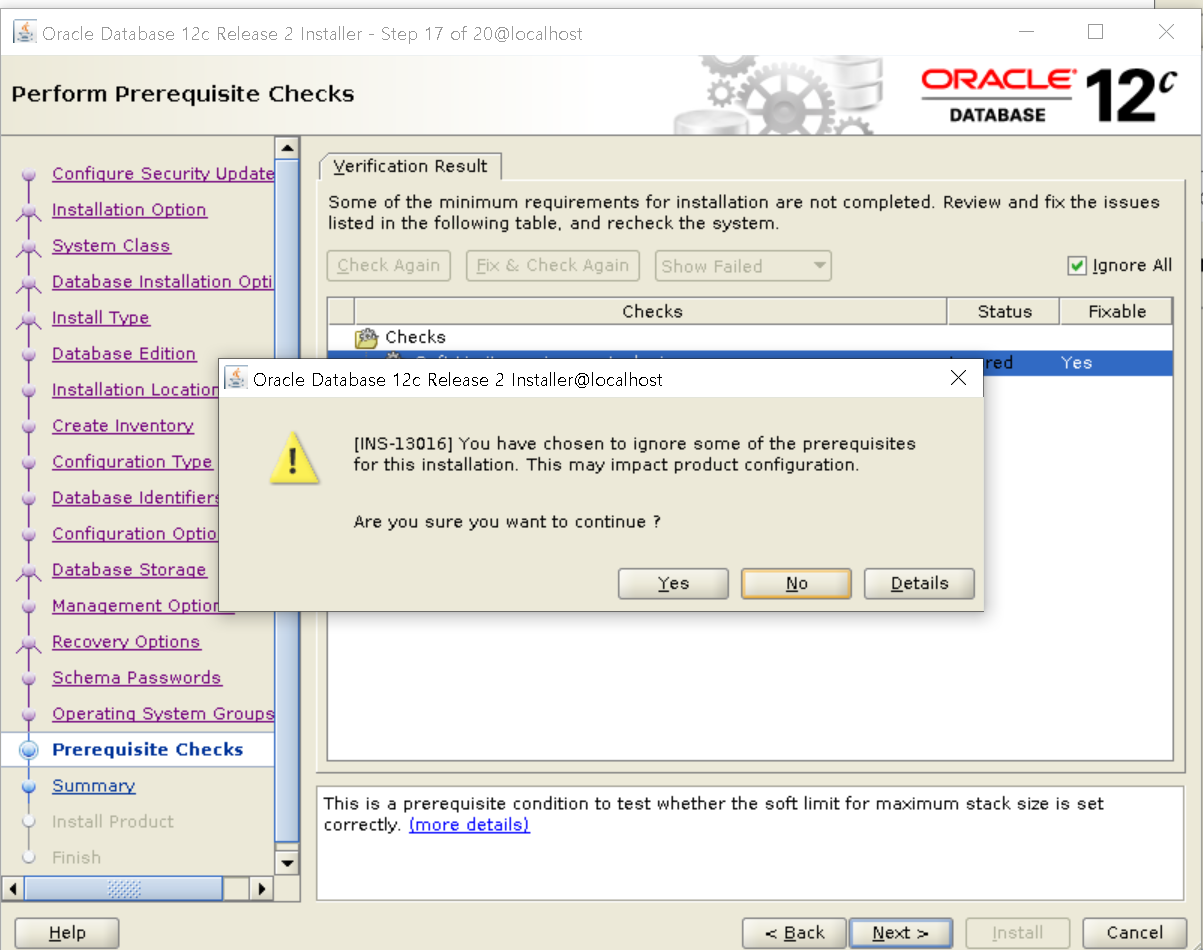Go to Configure Security Updates step
1203x950 pixels.
point(163,174)
